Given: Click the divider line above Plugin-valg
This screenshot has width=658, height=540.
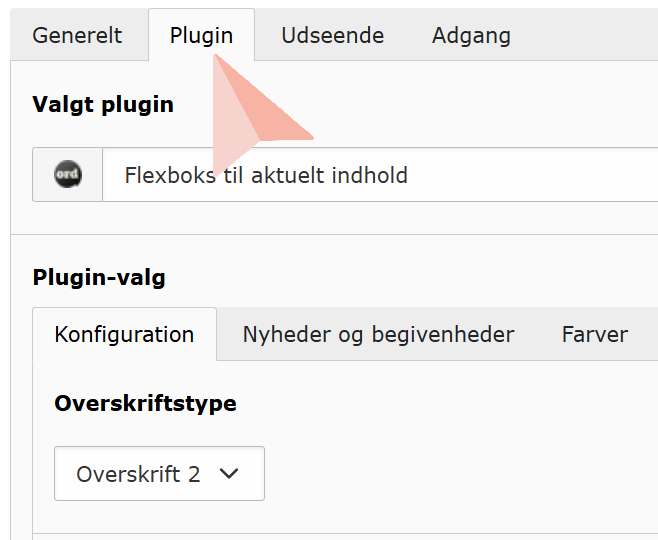Looking at the screenshot, I should [330, 234].
